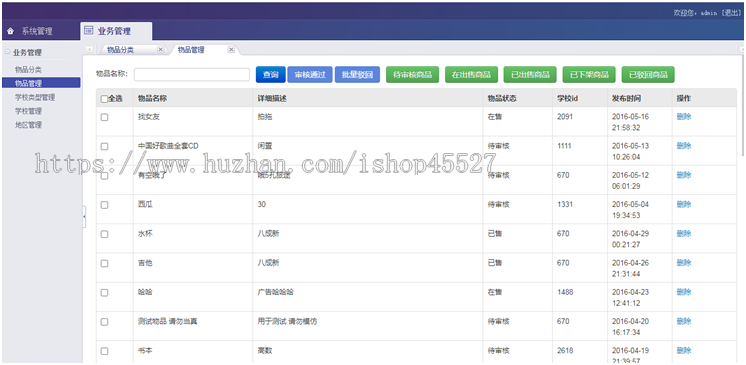
Task: Delete the 水杯 row
Action: click(684, 234)
